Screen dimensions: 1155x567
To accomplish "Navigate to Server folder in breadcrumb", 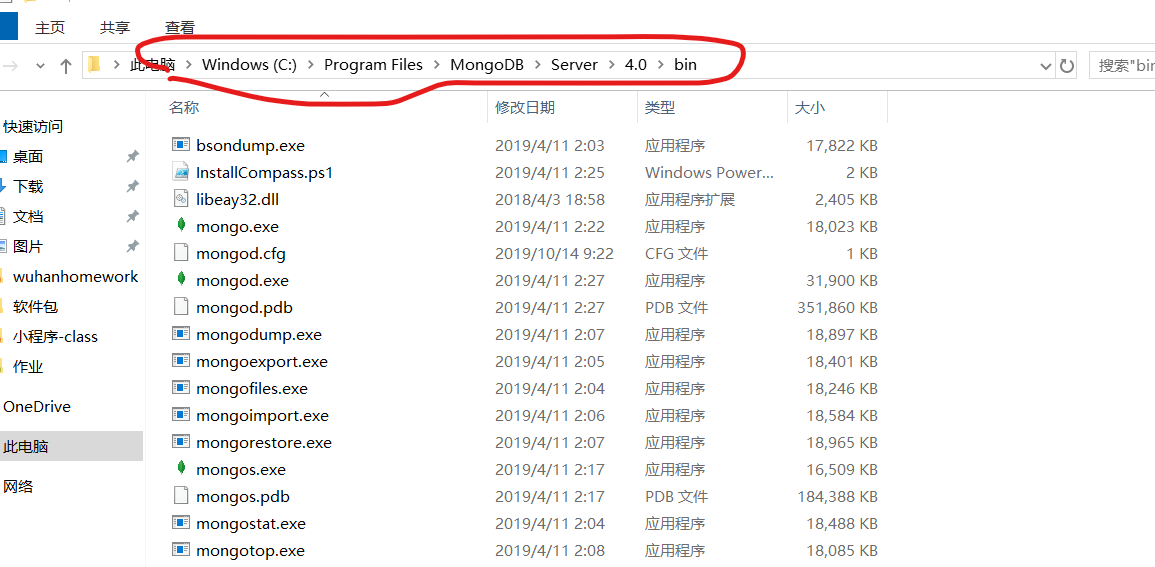I will point(575,65).
